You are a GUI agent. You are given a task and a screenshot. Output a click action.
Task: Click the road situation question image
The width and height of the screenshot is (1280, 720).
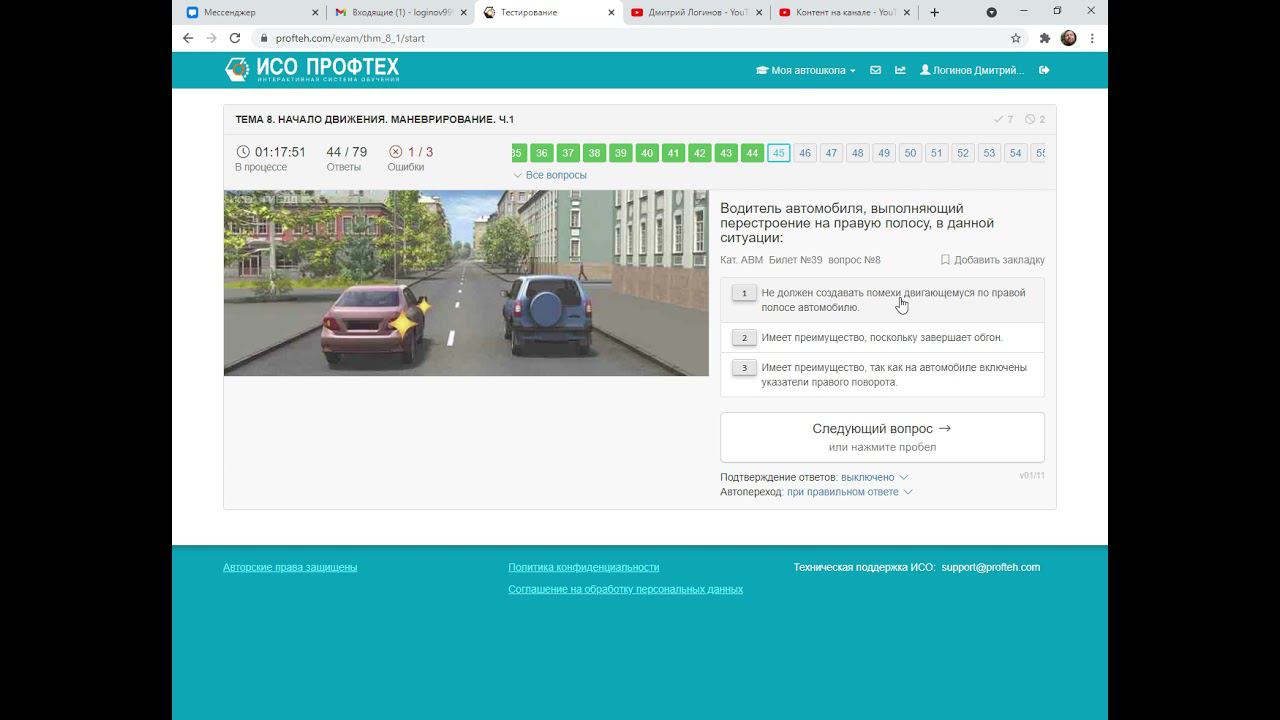tap(466, 283)
